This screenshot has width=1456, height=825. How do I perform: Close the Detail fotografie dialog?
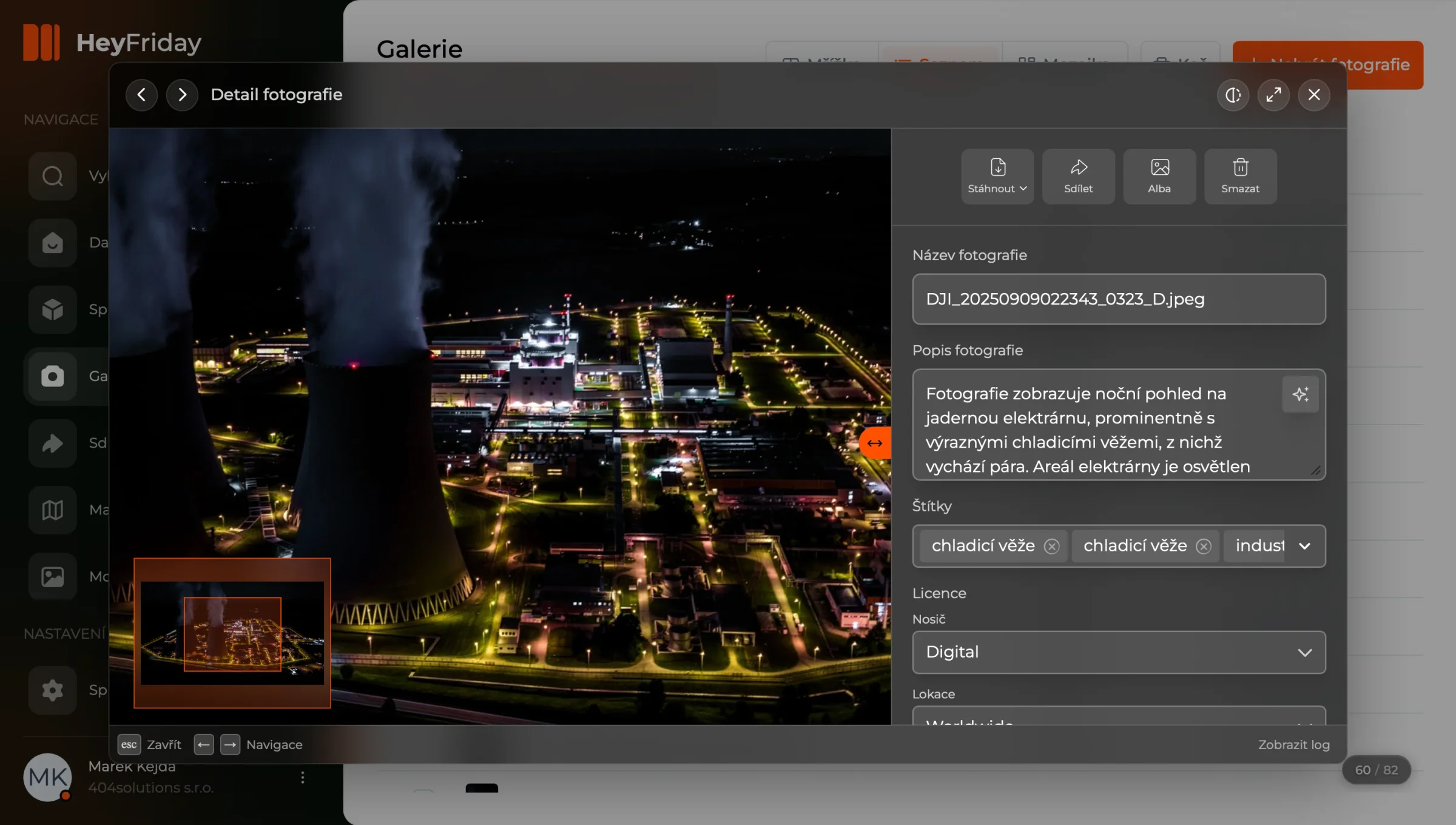[1314, 95]
